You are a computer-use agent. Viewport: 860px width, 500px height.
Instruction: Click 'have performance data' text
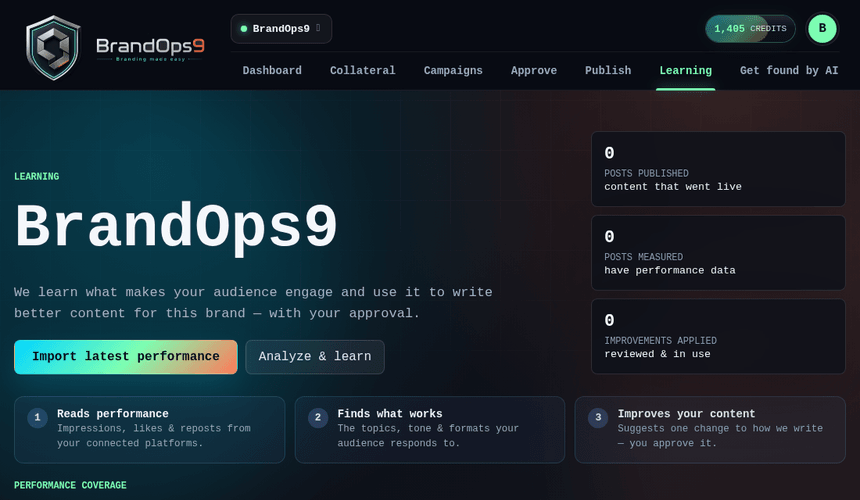tap(670, 270)
